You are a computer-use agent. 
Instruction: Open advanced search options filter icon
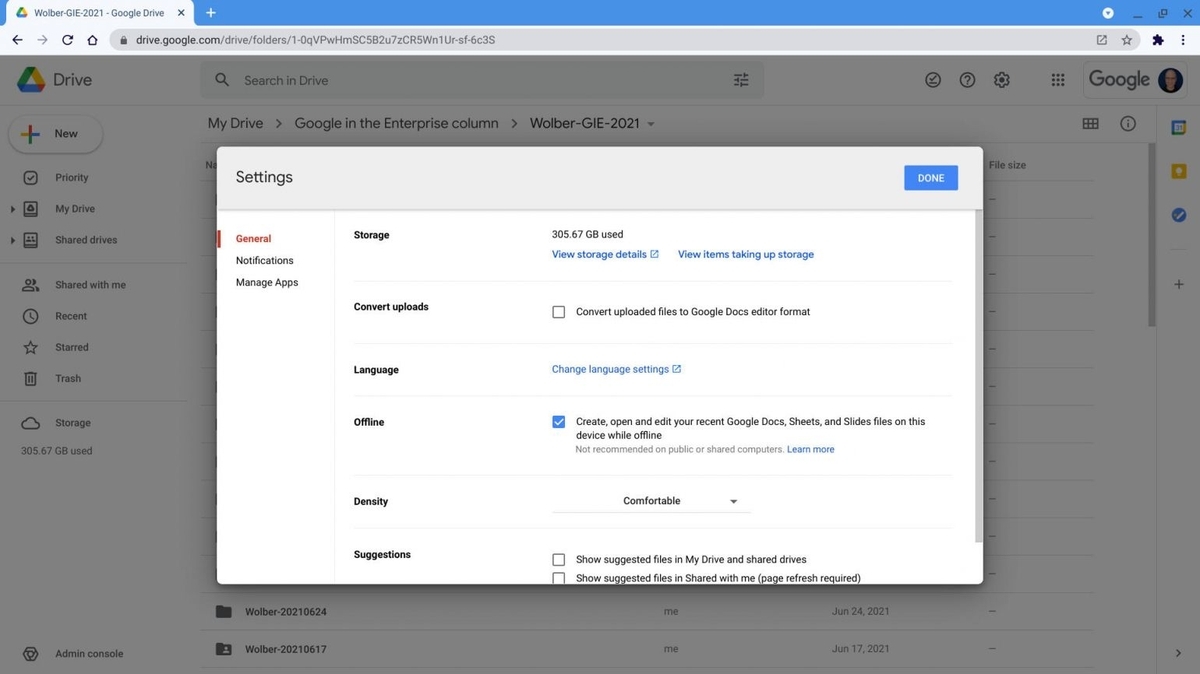[740, 79]
